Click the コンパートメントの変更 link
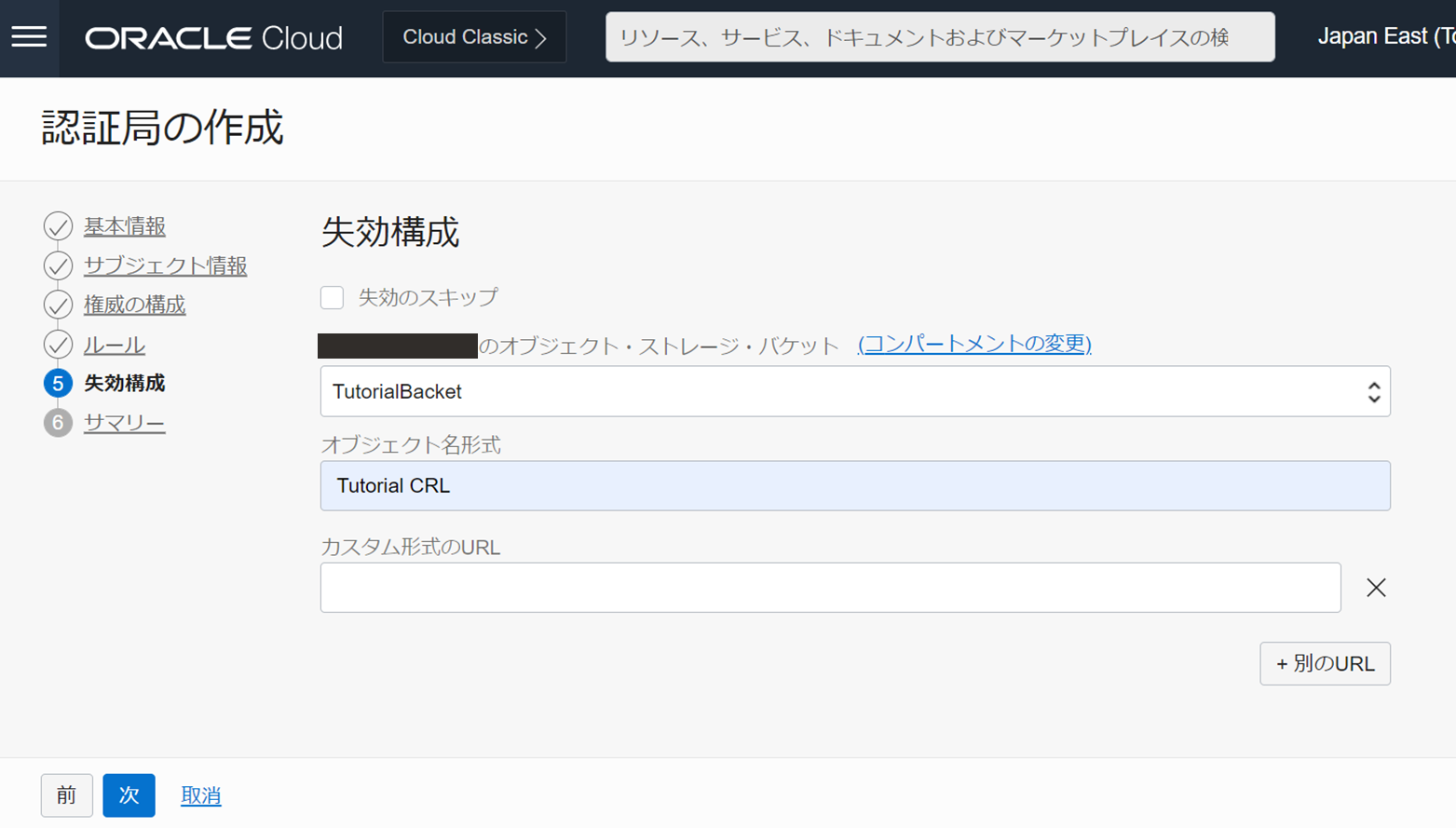Viewport: 1456px width, 828px height. [x=973, y=344]
